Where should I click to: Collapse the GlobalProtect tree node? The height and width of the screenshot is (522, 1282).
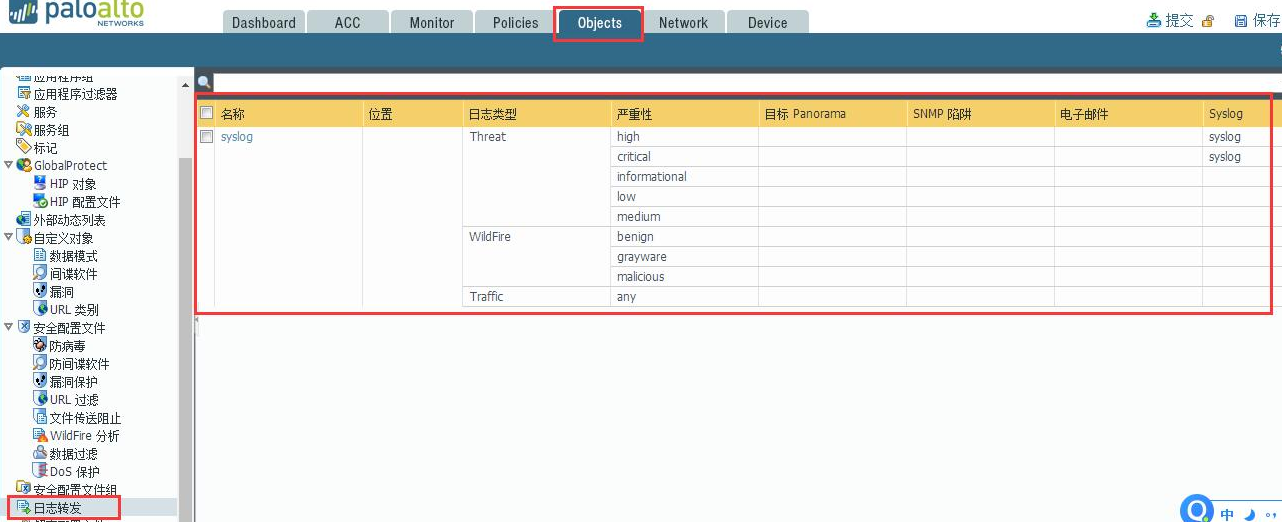(x=9, y=165)
